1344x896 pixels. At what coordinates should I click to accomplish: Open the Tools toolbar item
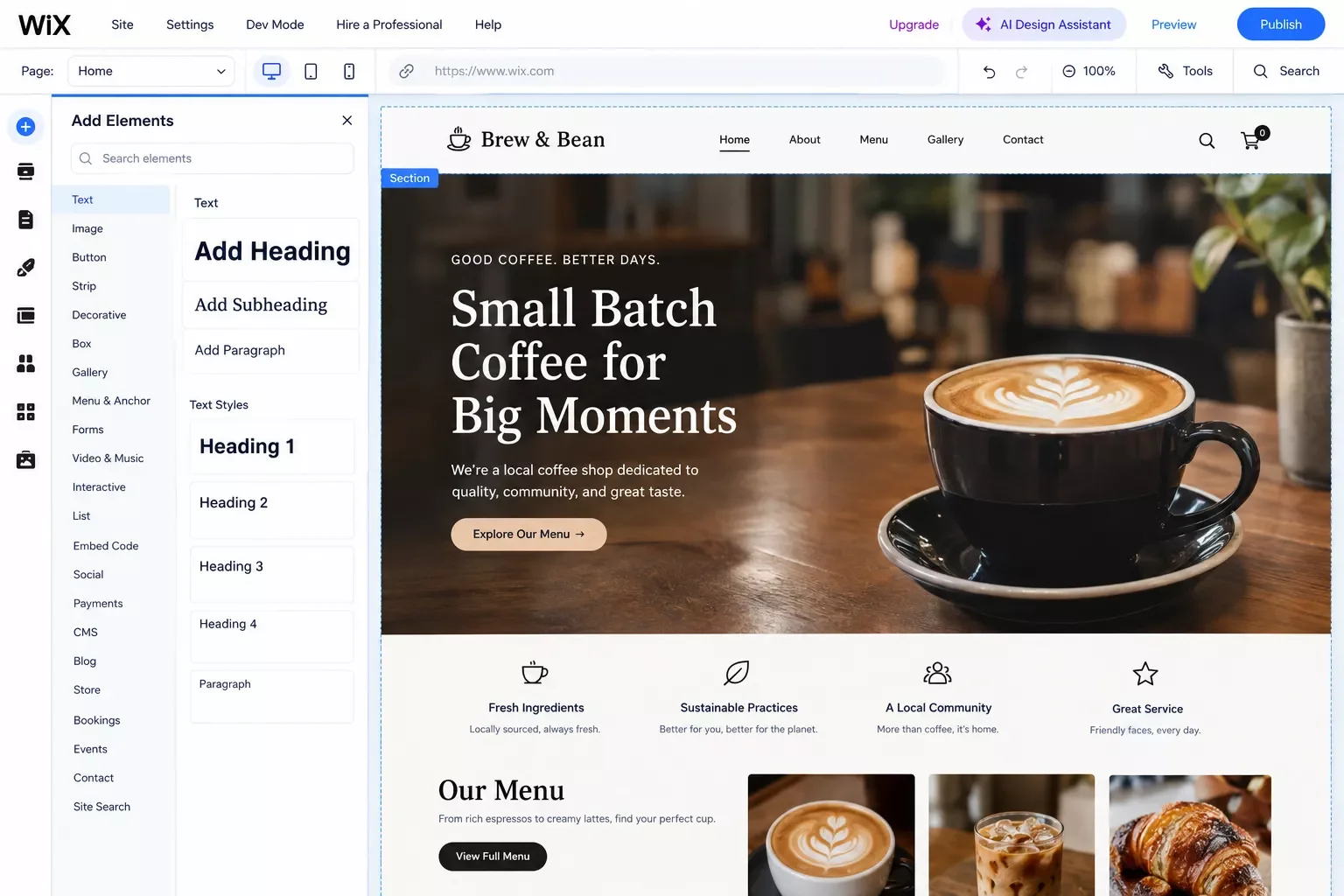[x=1186, y=71]
